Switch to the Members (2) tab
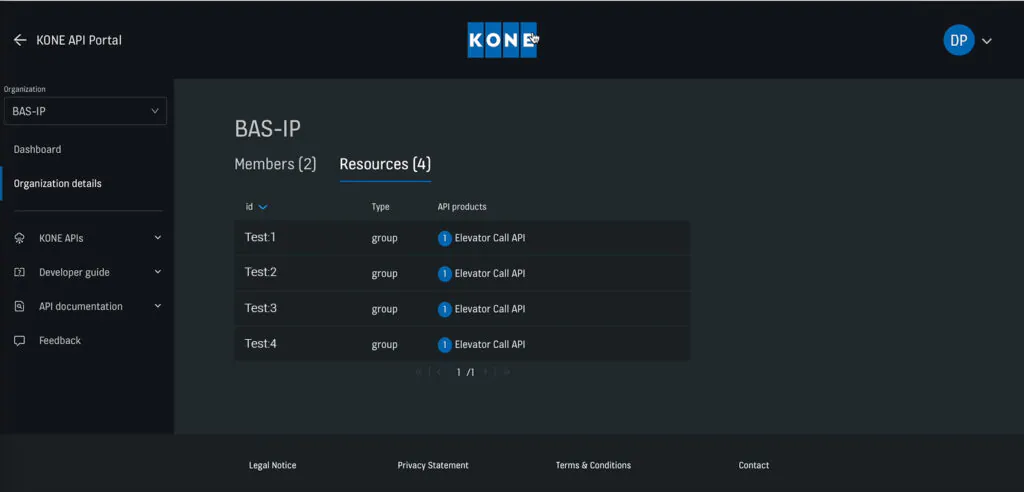This screenshot has height=492, width=1024. [x=275, y=164]
